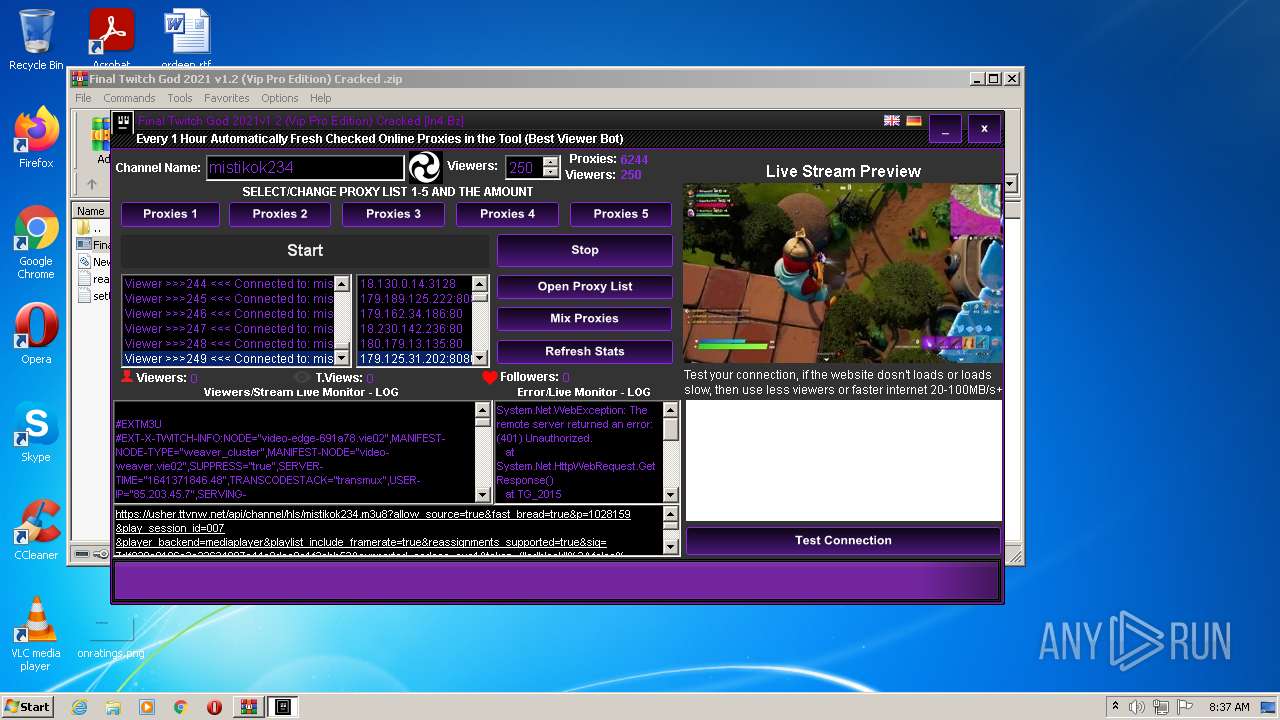The image size is (1280, 720).
Task: Select the German flag icon
Action: tap(914, 121)
